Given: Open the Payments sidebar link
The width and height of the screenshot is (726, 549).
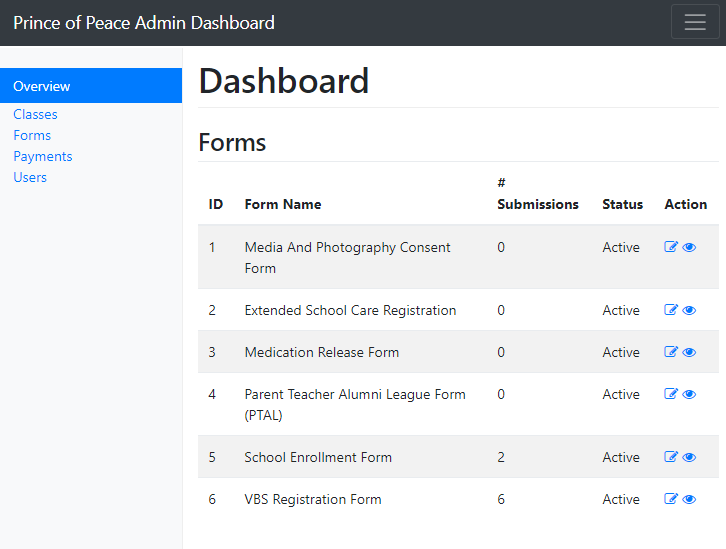Looking at the screenshot, I should click(43, 156).
